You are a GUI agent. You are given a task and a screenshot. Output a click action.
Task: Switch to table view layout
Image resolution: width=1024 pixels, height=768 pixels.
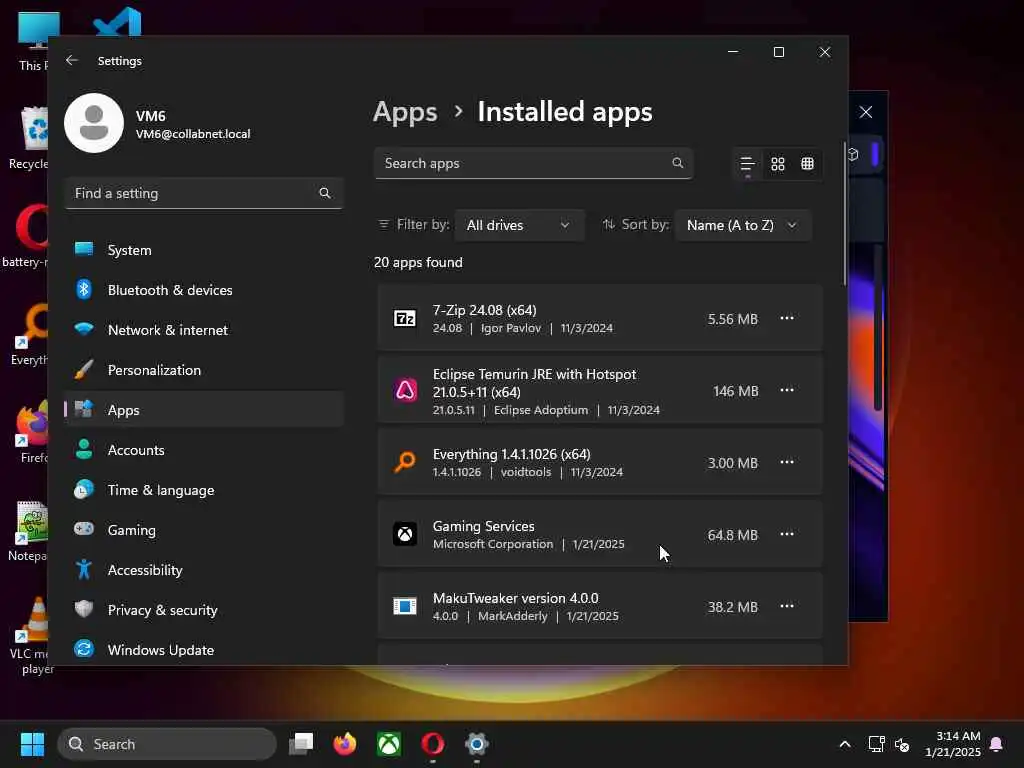click(808, 164)
